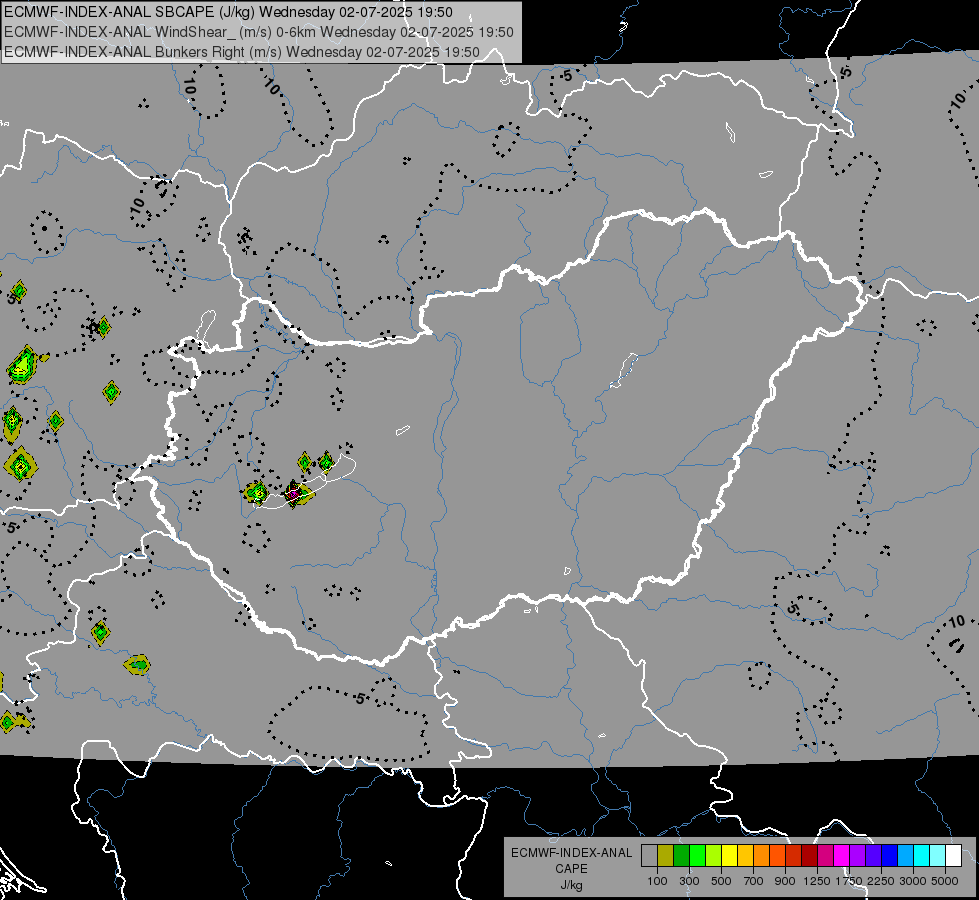Click the CAPE label in legend

571,869
